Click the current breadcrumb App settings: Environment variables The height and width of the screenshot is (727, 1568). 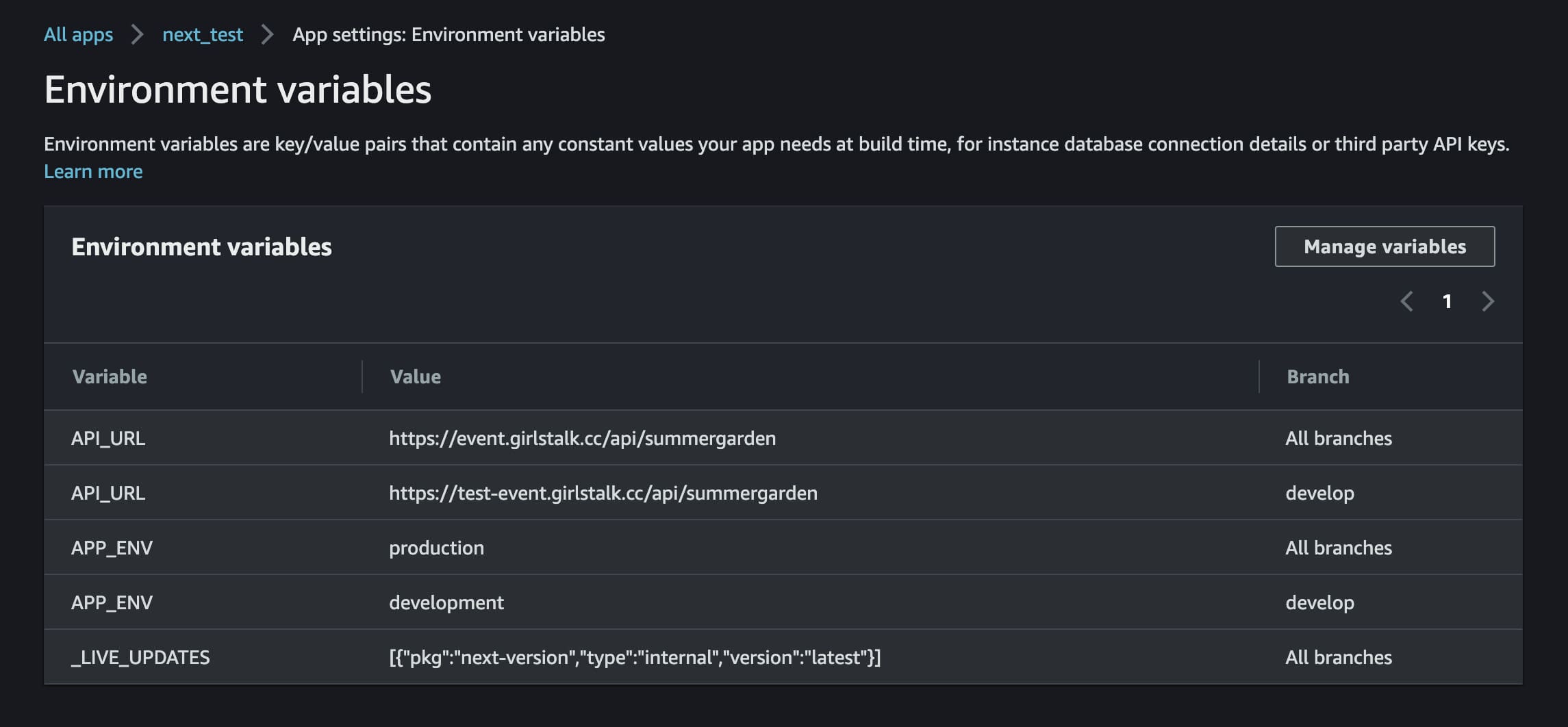pyautogui.click(x=448, y=34)
